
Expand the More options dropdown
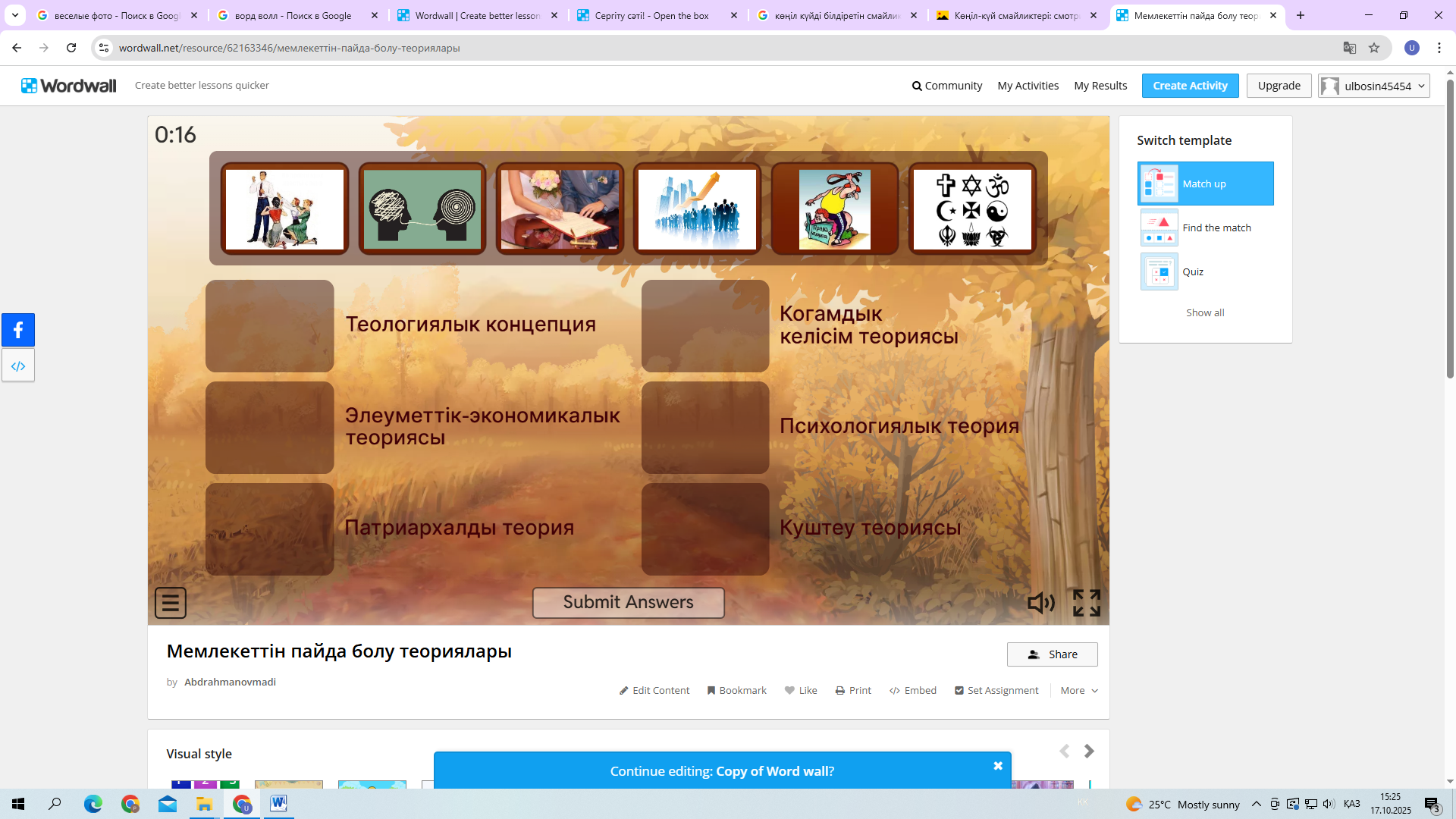click(x=1079, y=690)
